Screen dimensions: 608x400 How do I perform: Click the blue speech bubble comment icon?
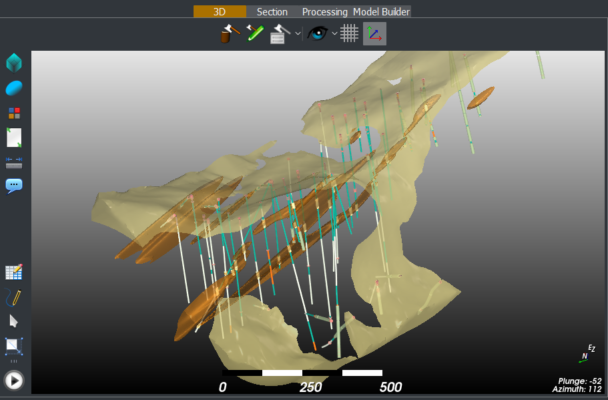coord(14,186)
